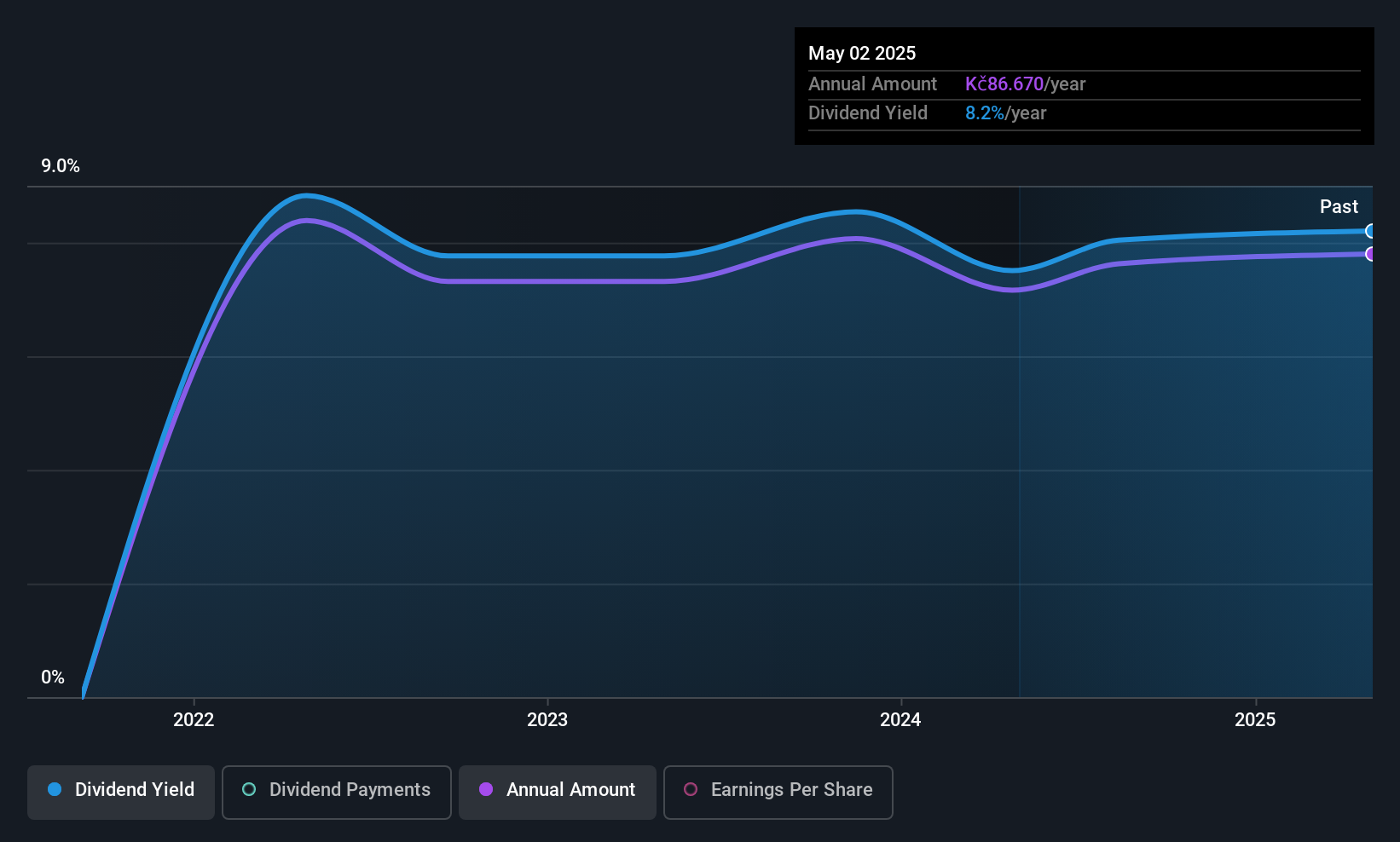Click the 2022 x-axis label
This screenshot has width=1400, height=842.
[x=194, y=719]
